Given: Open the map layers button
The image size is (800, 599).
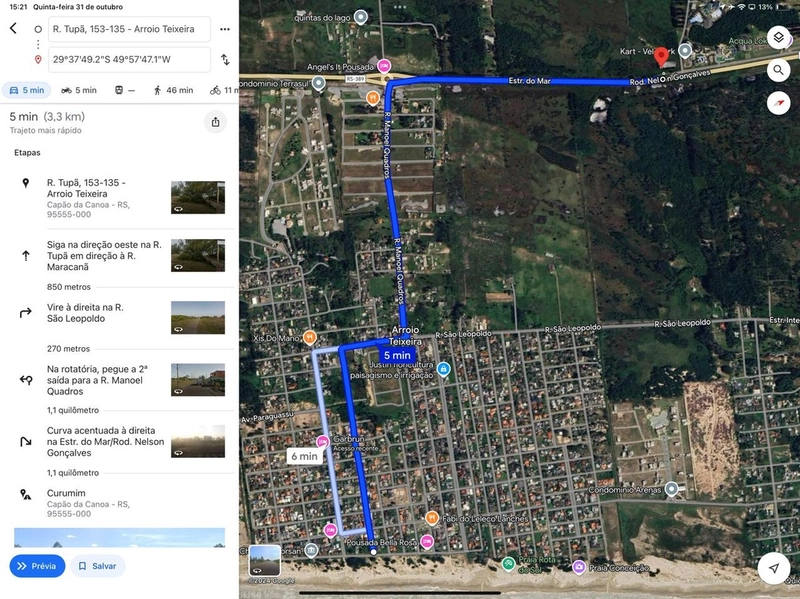Looking at the screenshot, I should coord(778,38).
